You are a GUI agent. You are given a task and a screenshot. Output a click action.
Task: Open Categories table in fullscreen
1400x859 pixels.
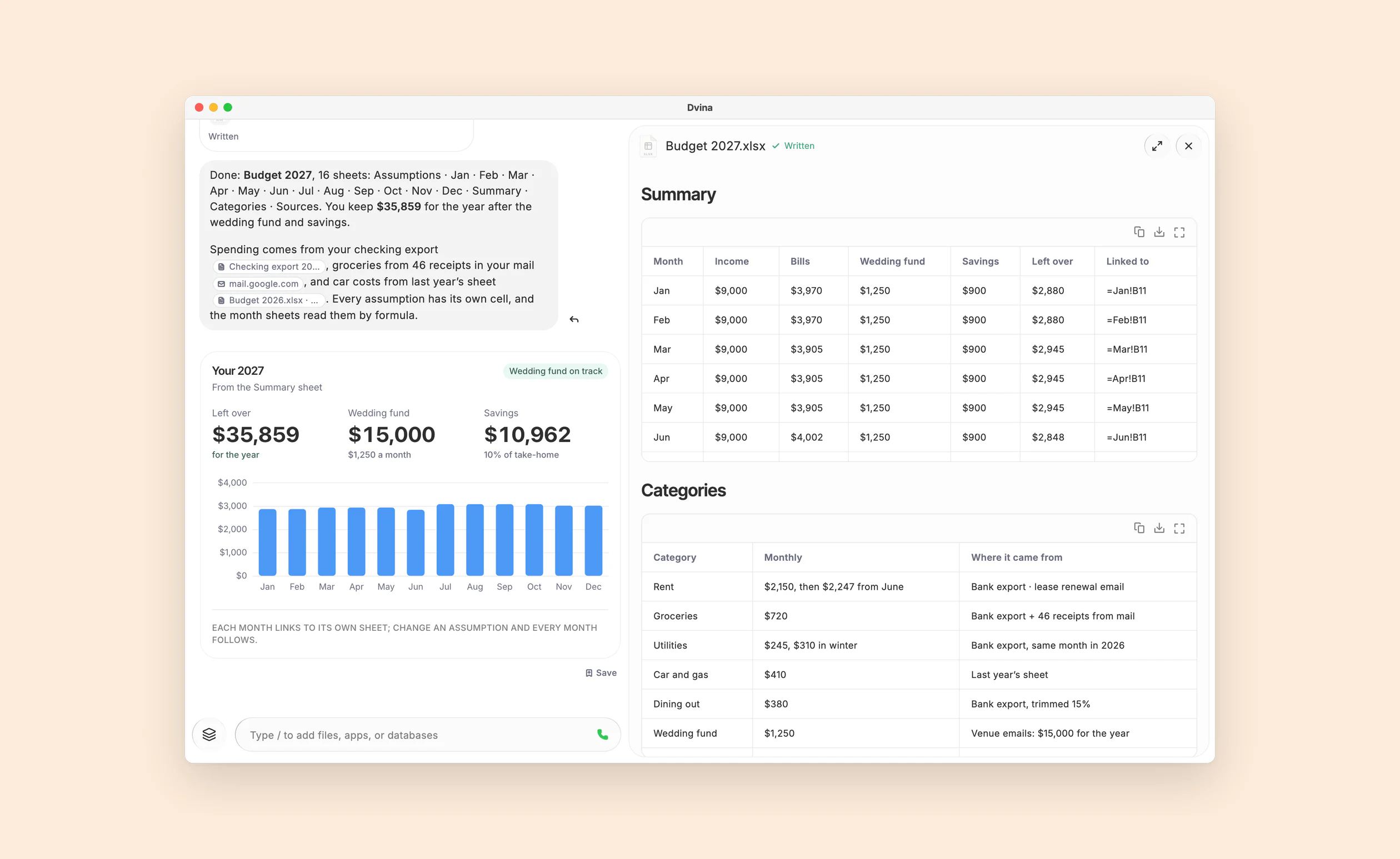coord(1179,528)
